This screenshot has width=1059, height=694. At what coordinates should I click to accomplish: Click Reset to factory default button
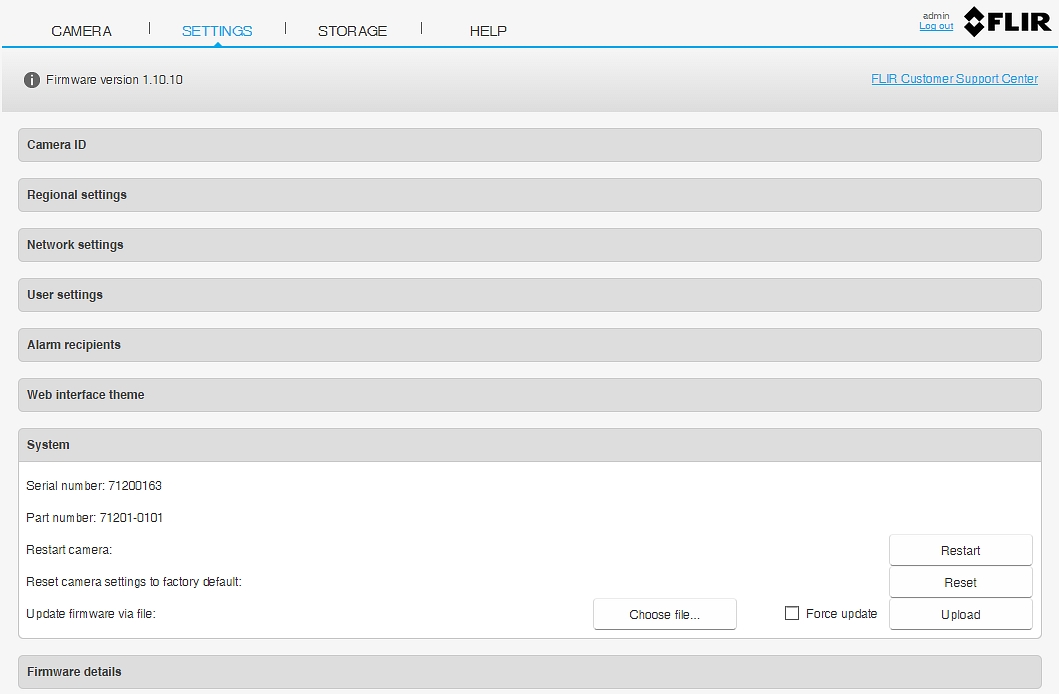pos(960,583)
